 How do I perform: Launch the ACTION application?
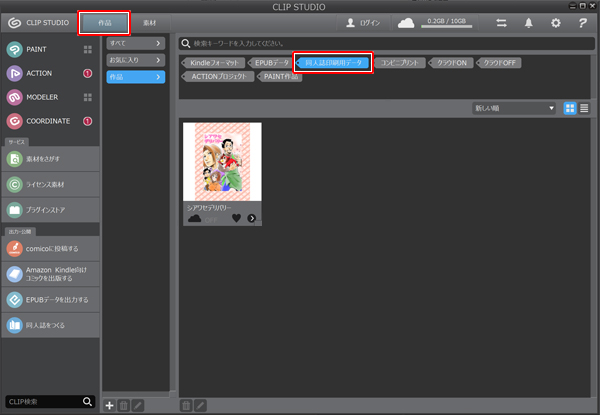click(29, 73)
